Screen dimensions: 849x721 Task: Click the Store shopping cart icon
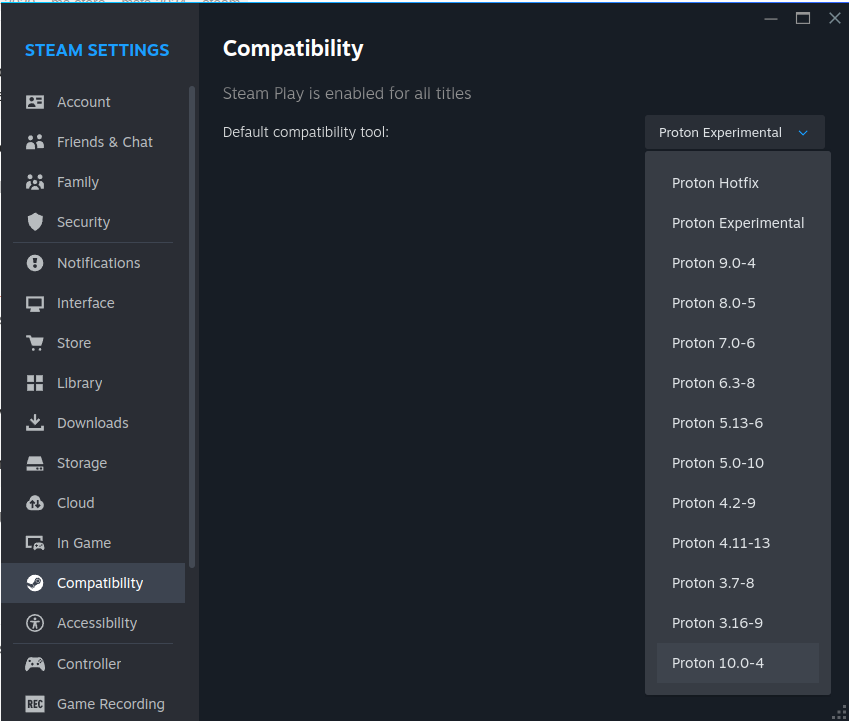[x=35, y=343]
